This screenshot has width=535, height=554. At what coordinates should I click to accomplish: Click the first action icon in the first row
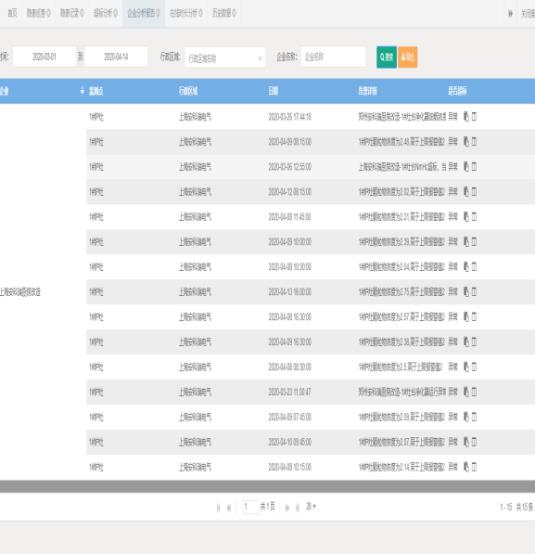(x=466, y=116)
